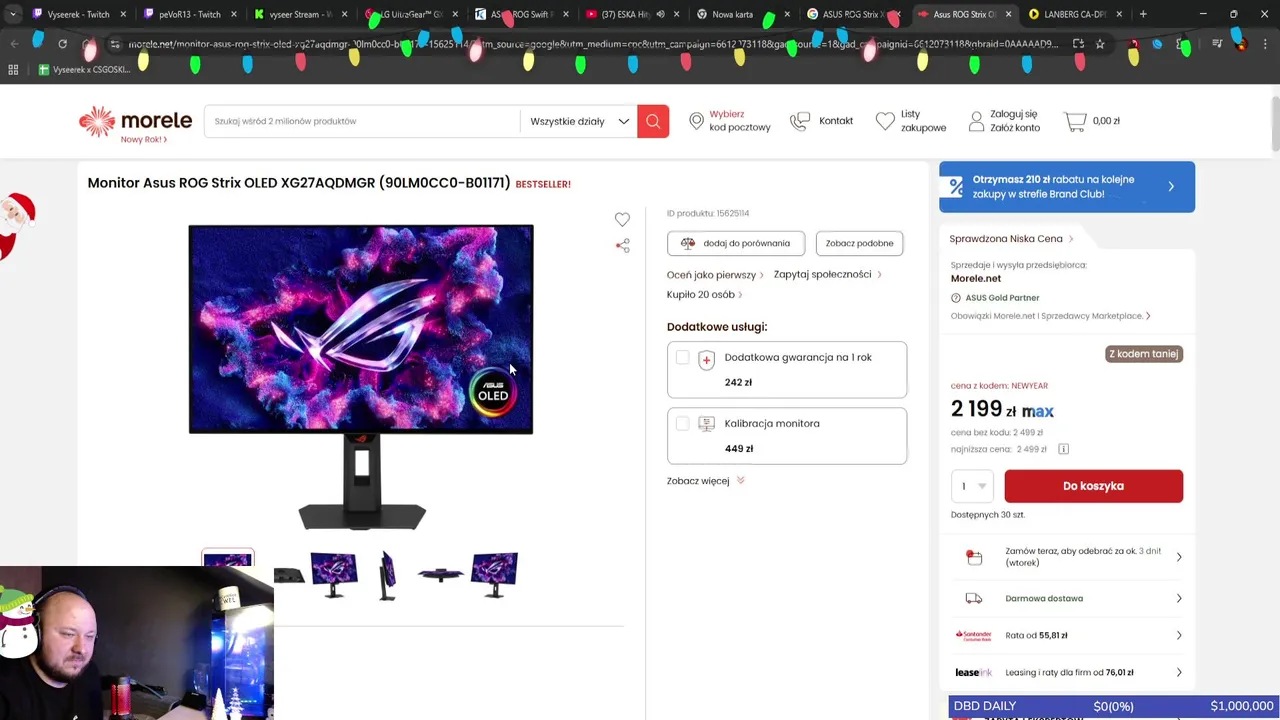Switch to the vyseer Stream tab
1280x720 pixels.
300,14
